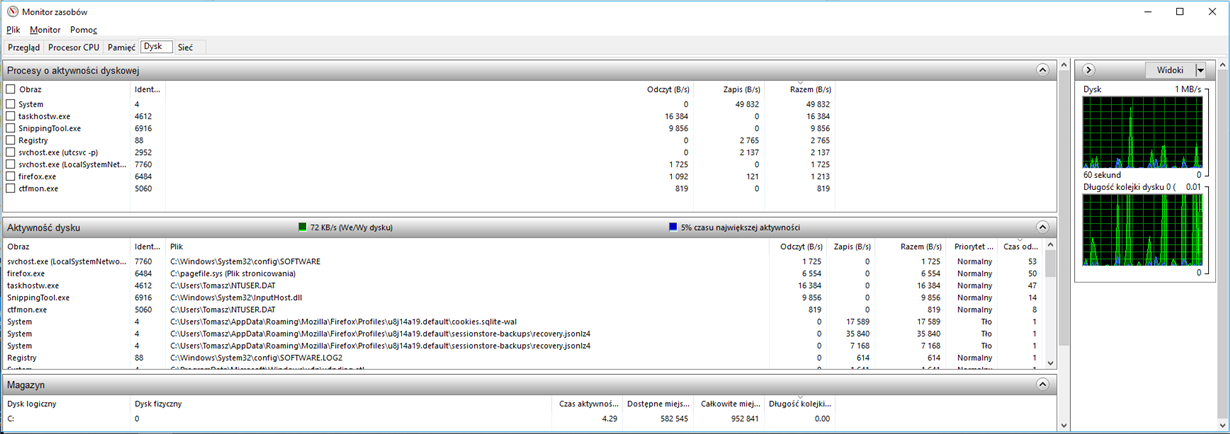Check the System process checkbox
This screenshot has width=1230, height=434.
click(11, 104)
